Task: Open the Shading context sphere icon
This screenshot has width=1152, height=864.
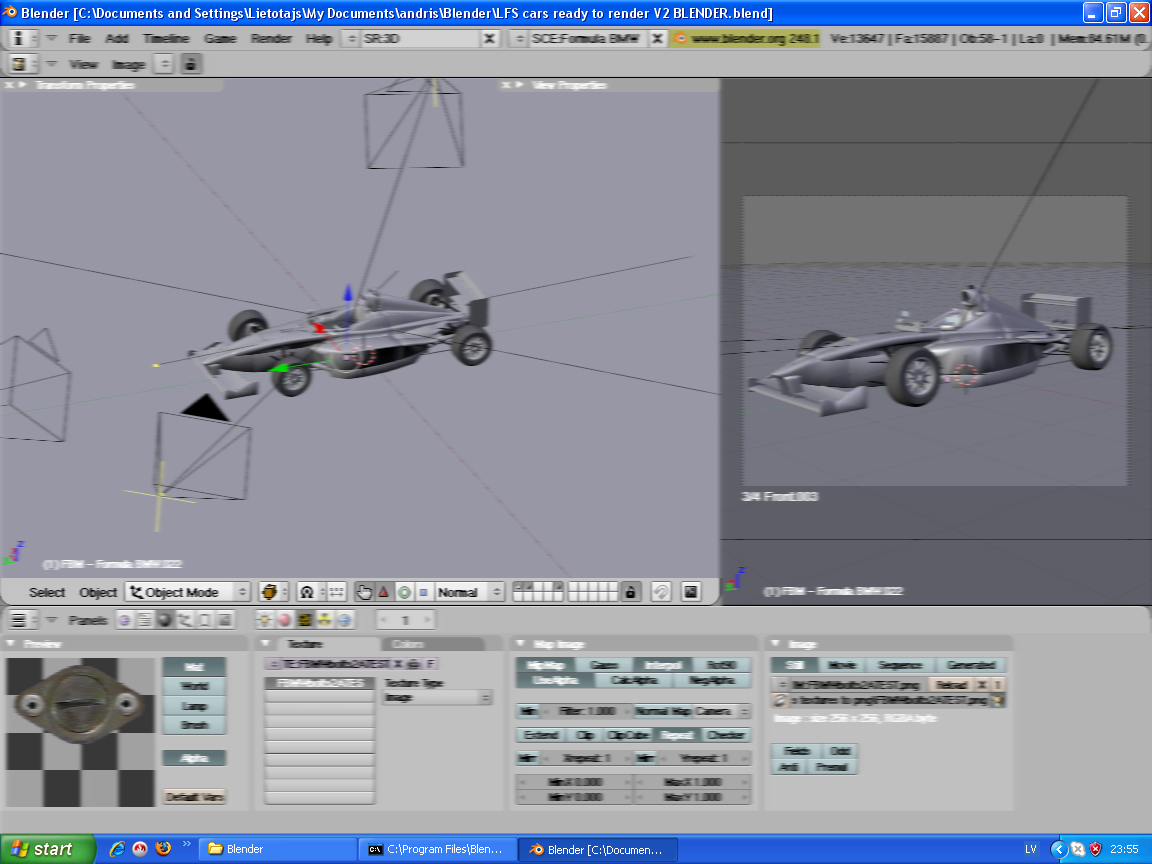Action: pos(165,620)
